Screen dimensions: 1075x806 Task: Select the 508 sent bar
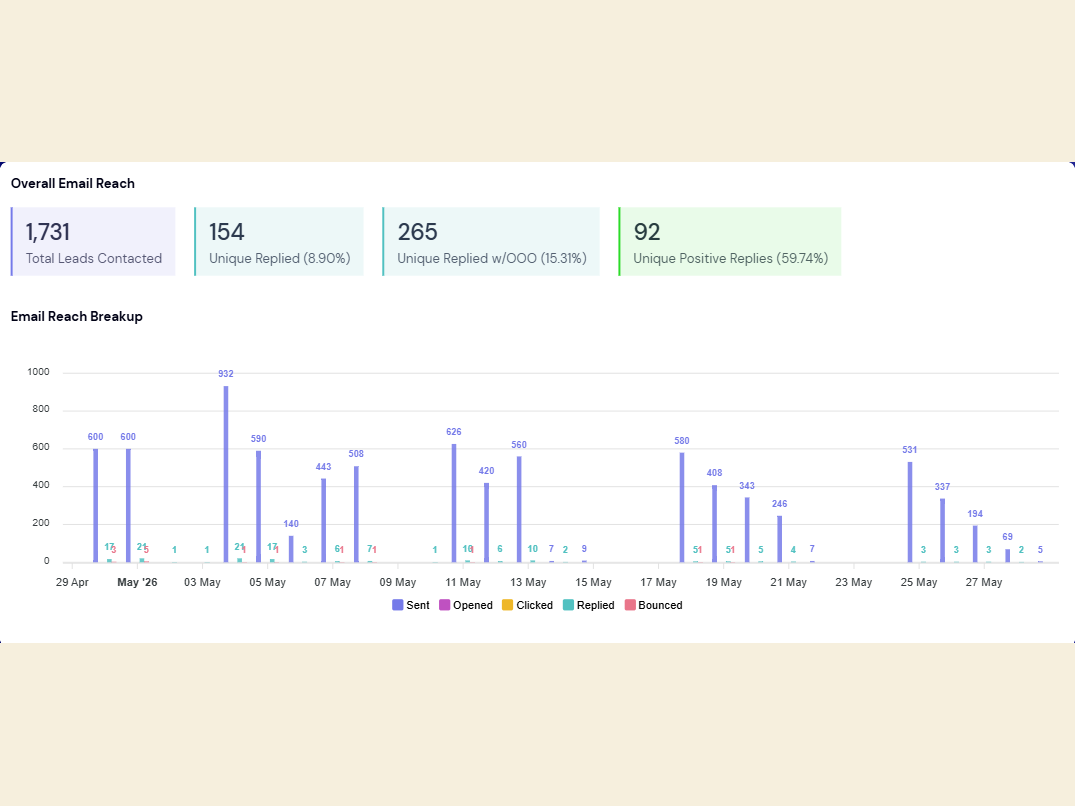pos(357,515)
